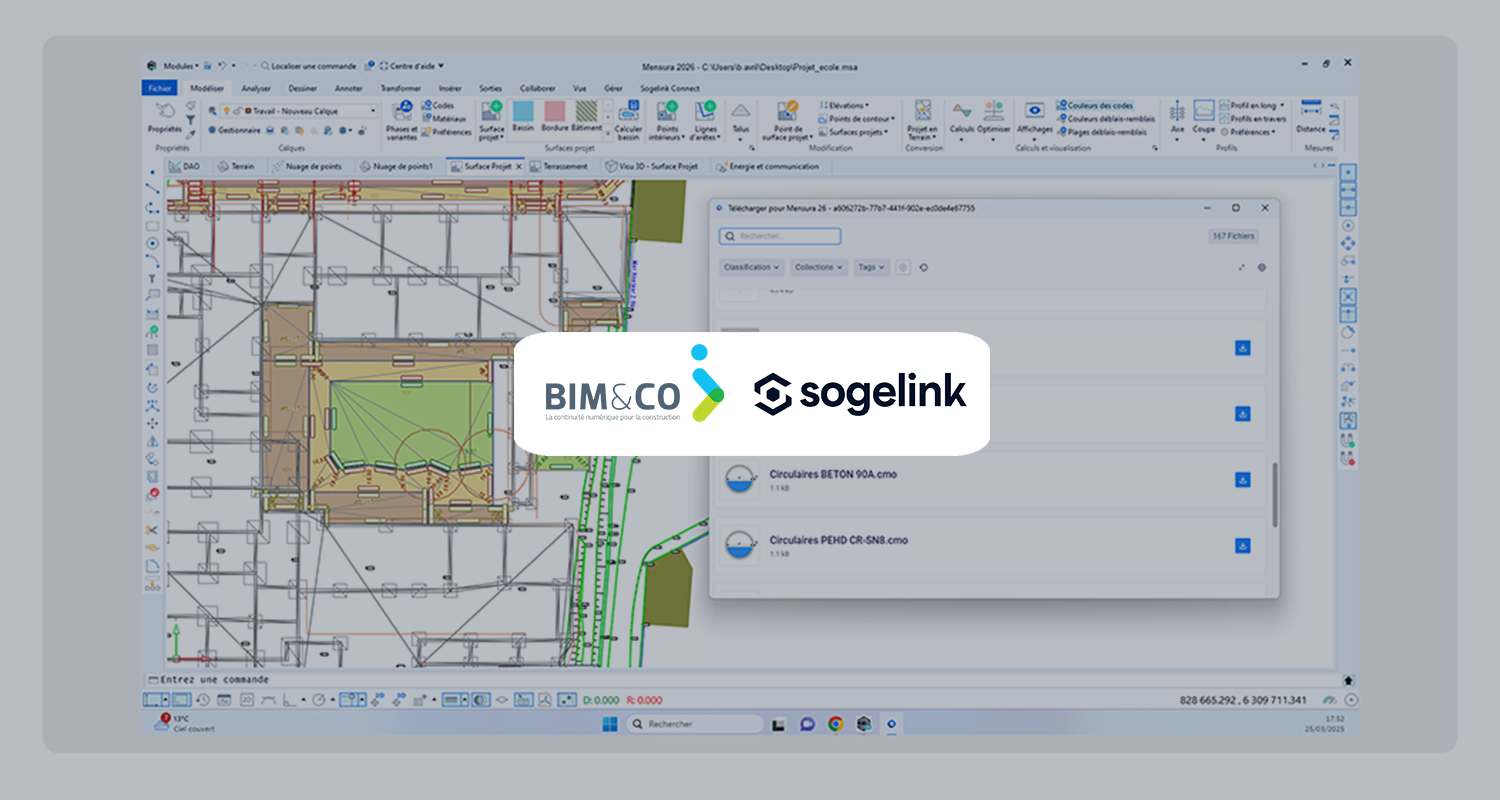Switch to the Terrassement document tab
The height and width of the screenshot is (800, 1500).
(559, 166)
